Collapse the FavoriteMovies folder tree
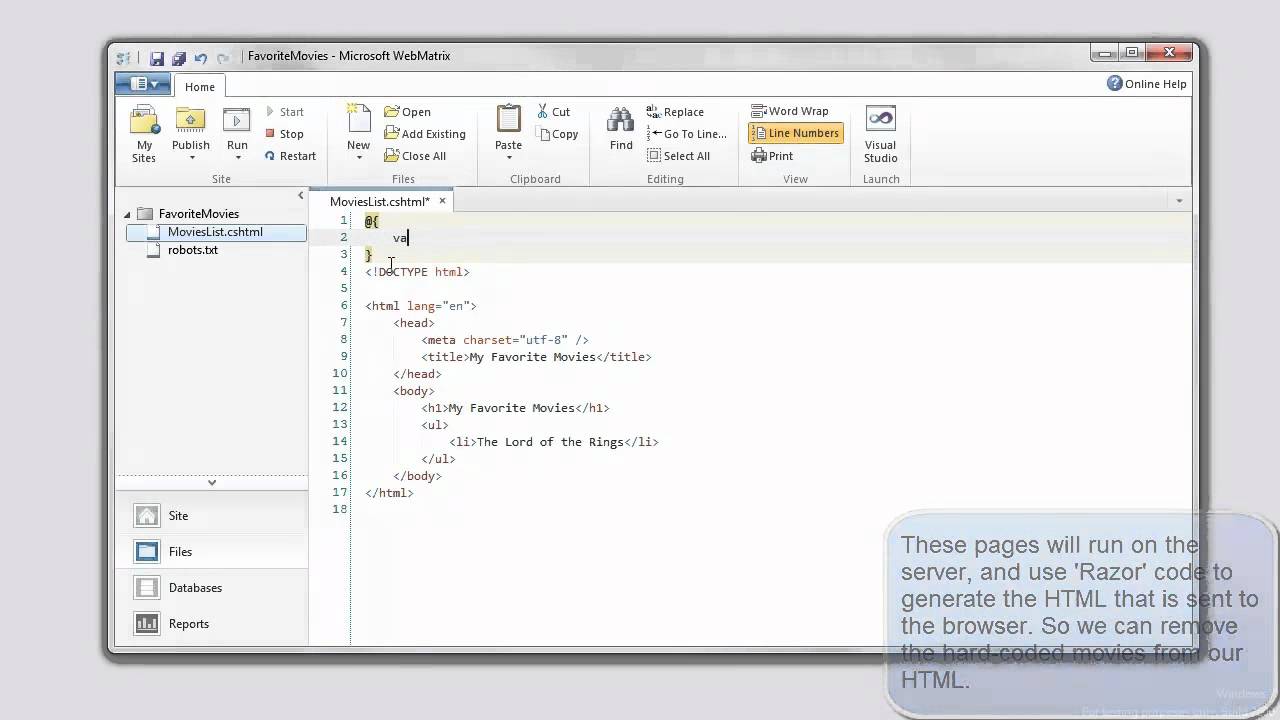Image resolution: width=1280 pixels, height=720 pixels. click(x=128, y=214)
